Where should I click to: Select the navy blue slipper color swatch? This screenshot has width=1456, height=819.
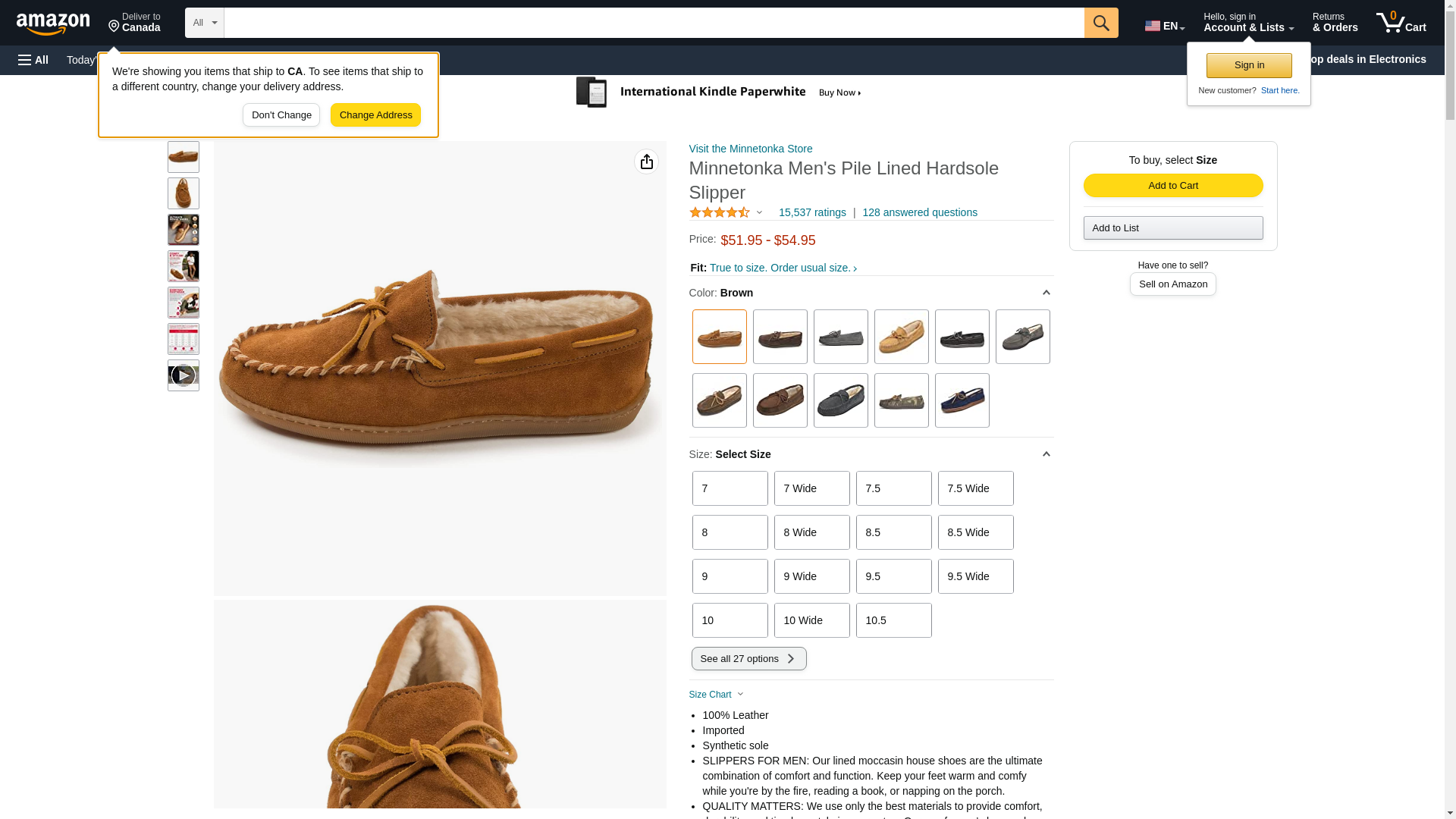(962, 400)
